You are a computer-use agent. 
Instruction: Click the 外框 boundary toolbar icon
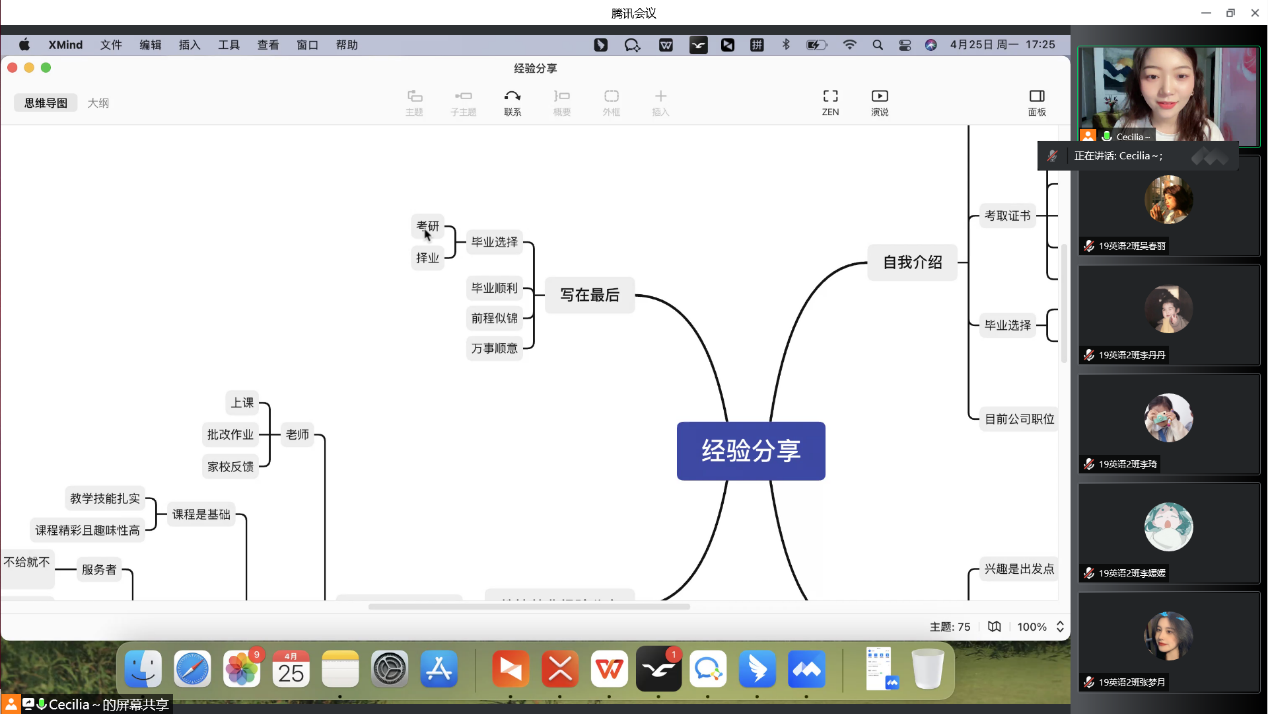pos(611,97)
